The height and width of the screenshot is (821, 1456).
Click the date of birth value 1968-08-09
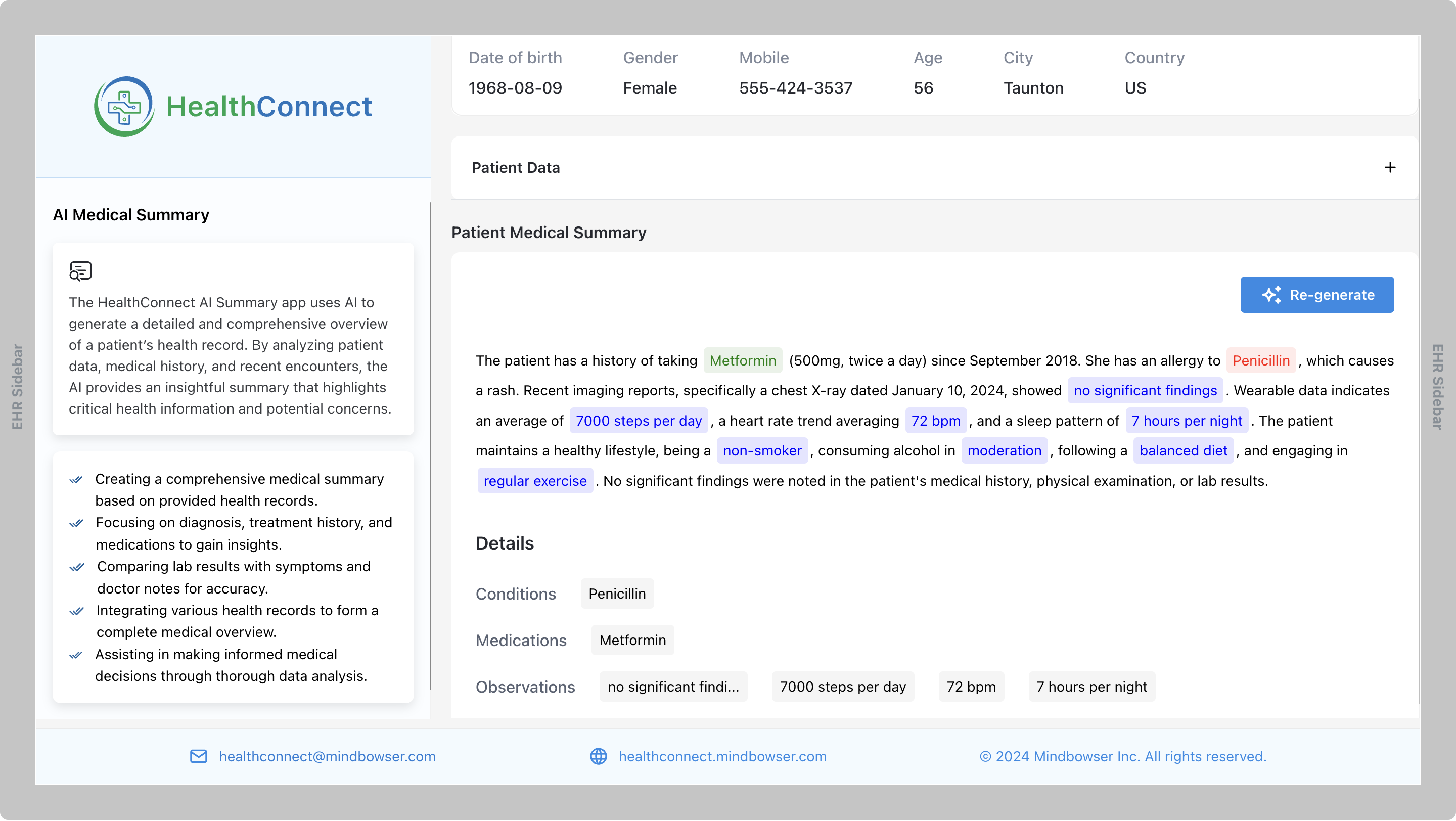(x=515, y=87)
